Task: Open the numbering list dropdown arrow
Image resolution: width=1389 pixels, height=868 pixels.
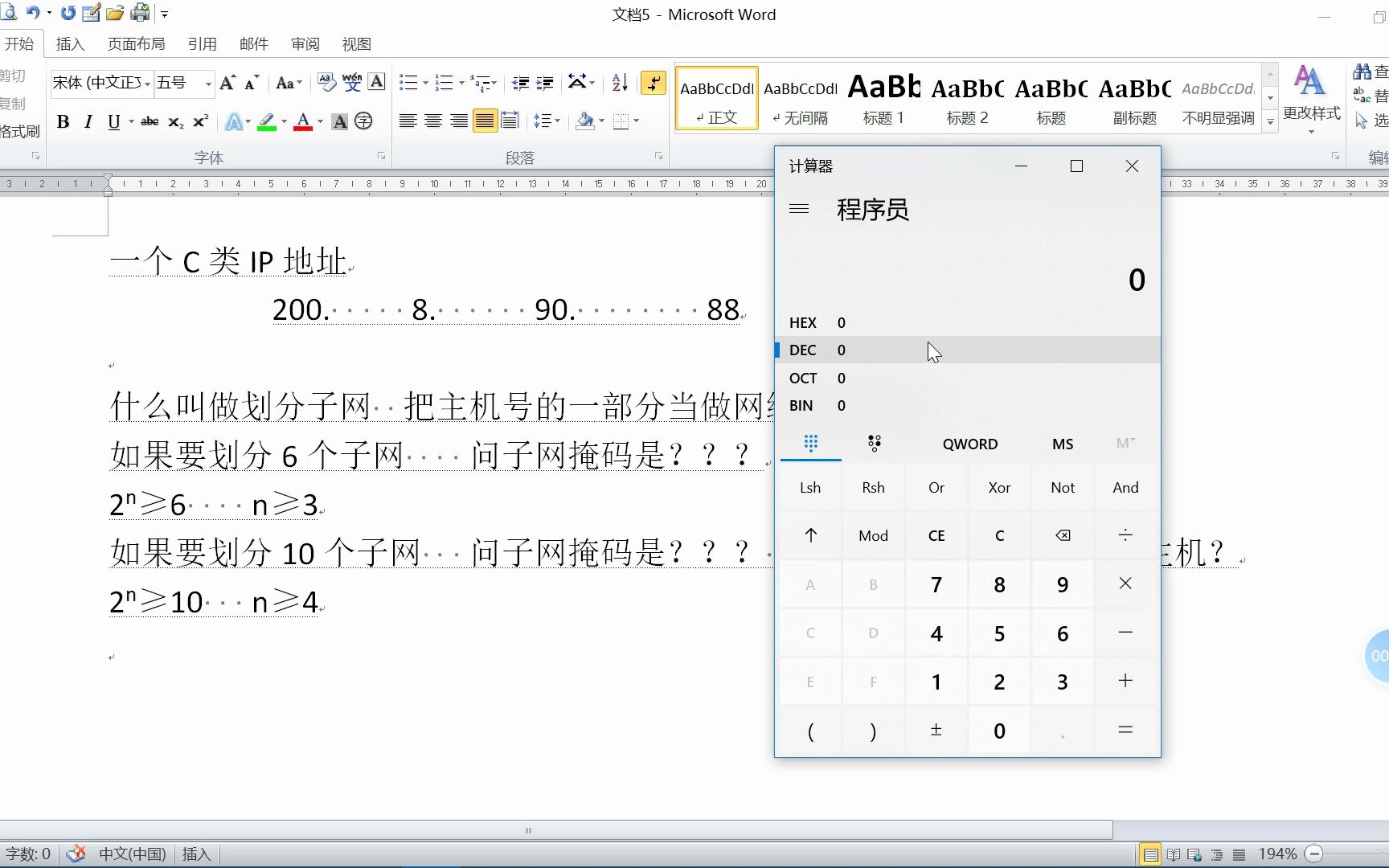Action: click(x=461, y=83)
